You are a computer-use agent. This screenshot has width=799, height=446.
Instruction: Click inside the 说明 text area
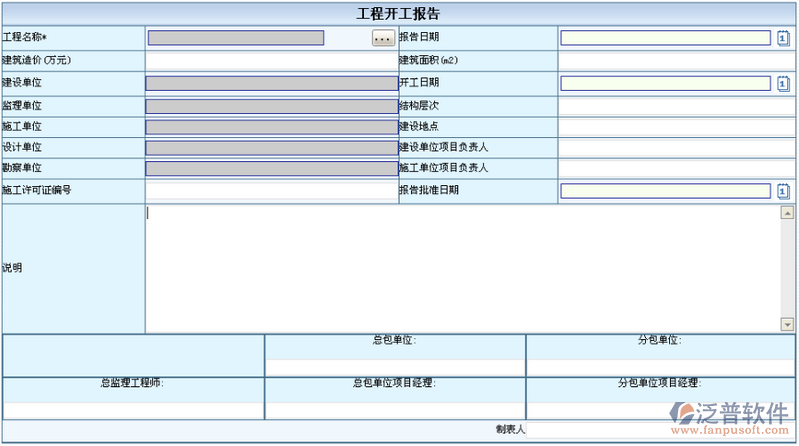463,269
